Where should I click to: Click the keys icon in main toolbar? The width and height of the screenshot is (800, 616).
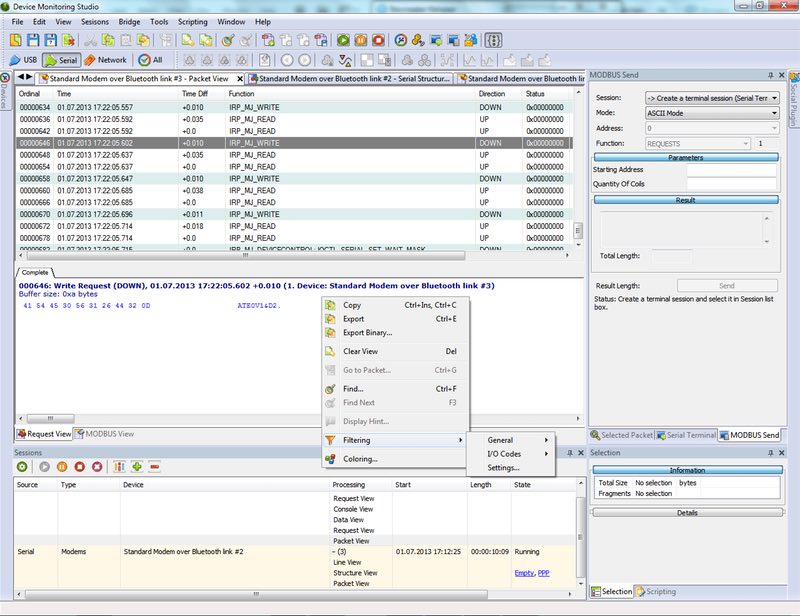[x=418, y=40]
